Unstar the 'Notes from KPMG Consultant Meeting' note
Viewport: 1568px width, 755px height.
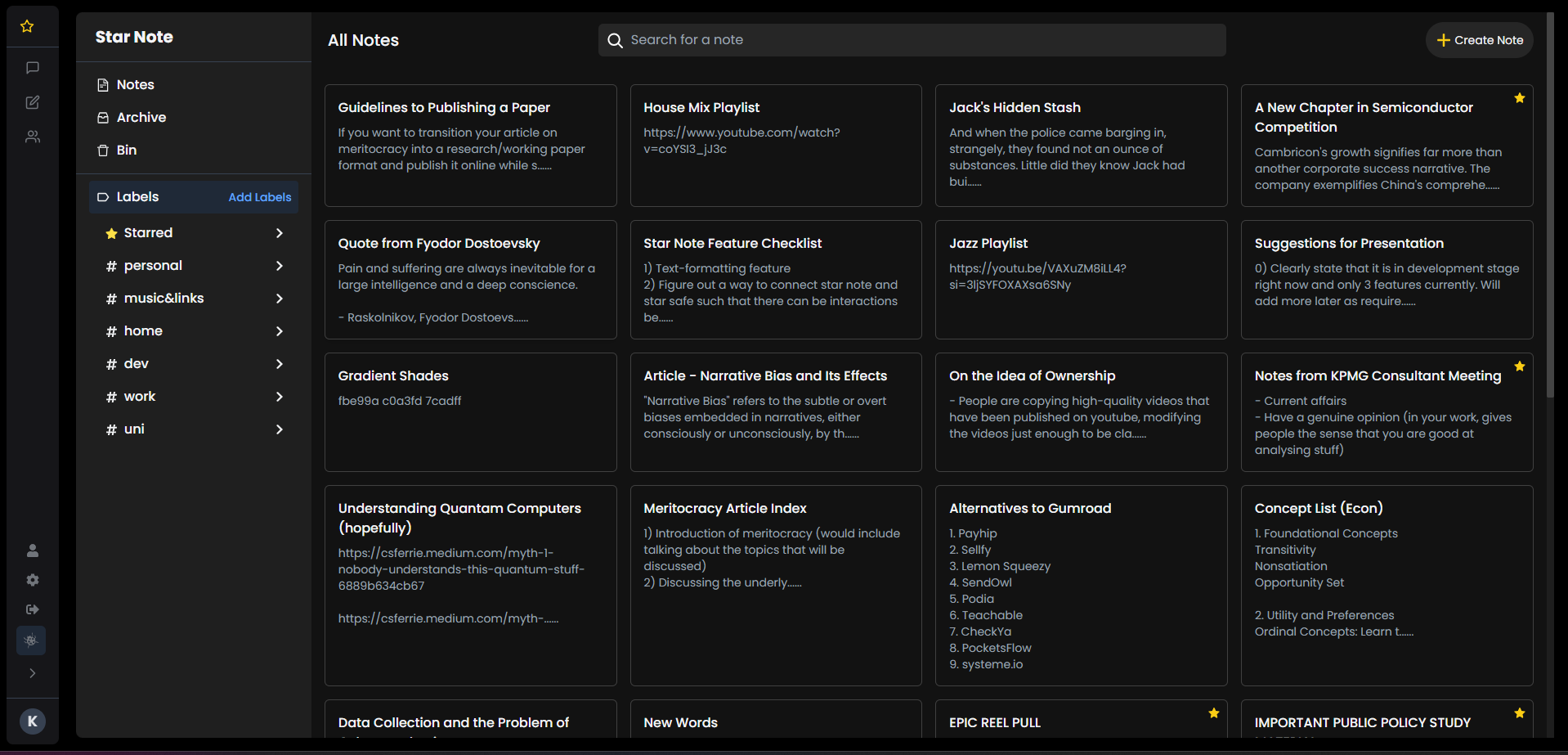(x=1519, y=366)
